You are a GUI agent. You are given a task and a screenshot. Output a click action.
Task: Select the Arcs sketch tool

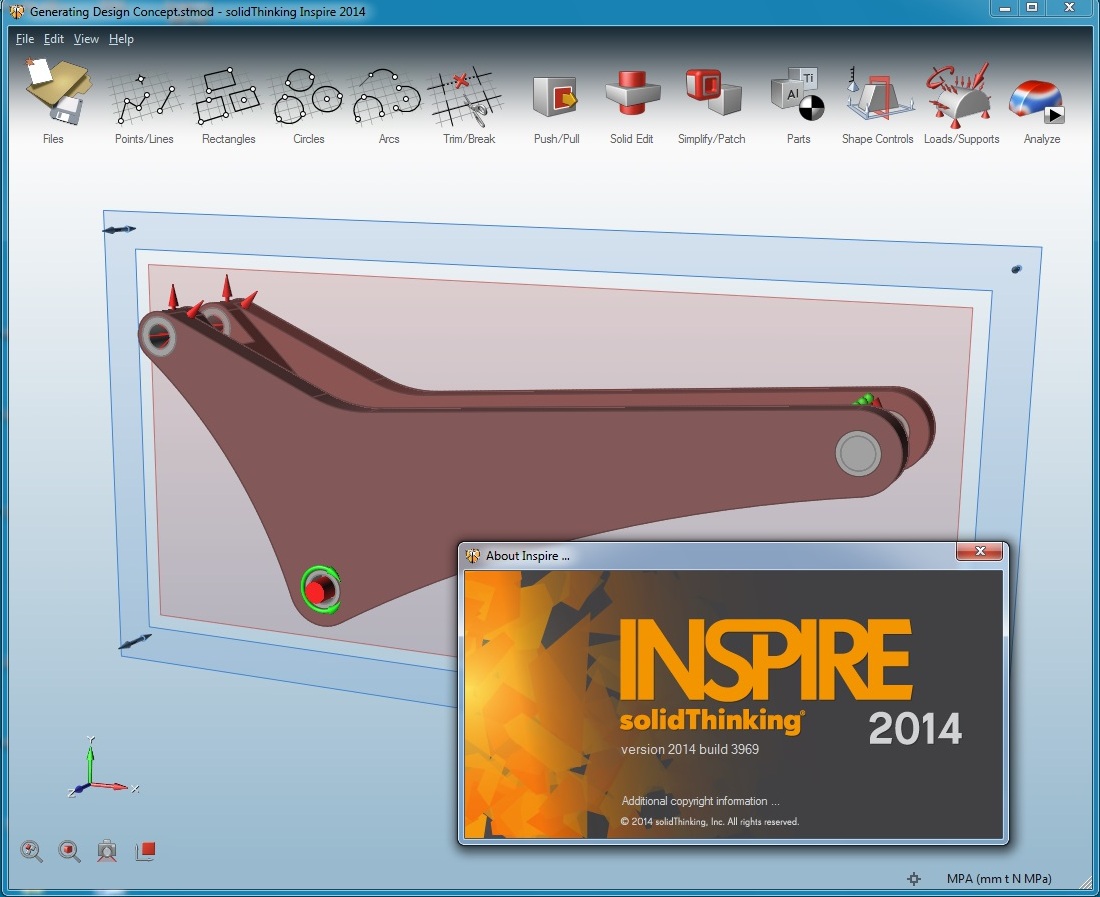pos(388,97)
